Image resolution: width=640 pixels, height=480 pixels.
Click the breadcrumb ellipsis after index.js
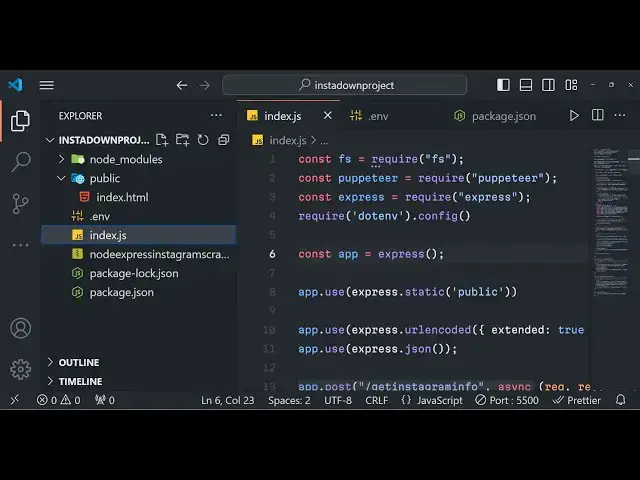point(324,141)
